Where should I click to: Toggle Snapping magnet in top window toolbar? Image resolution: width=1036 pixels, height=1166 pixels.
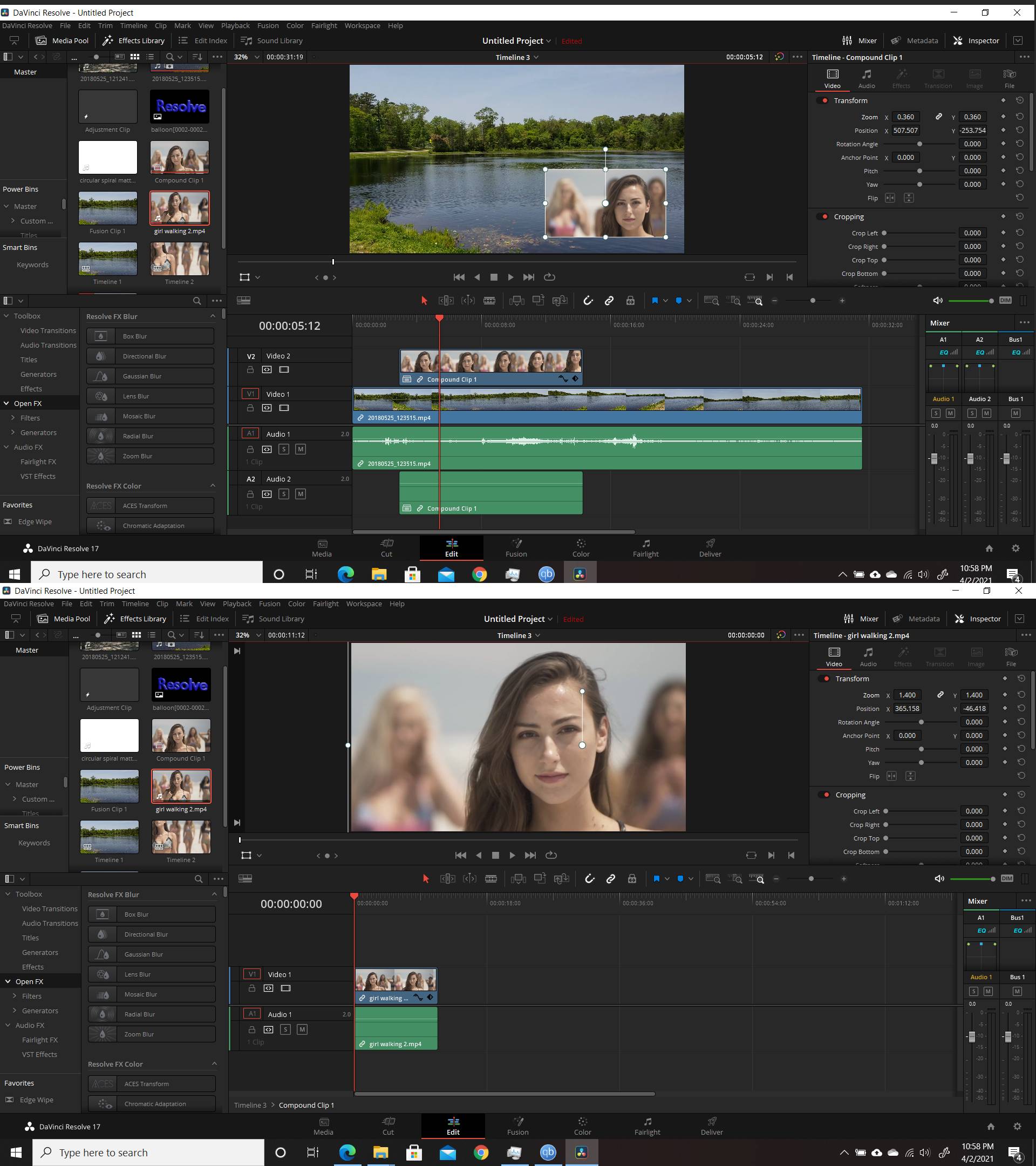click(x=588, y=301)
